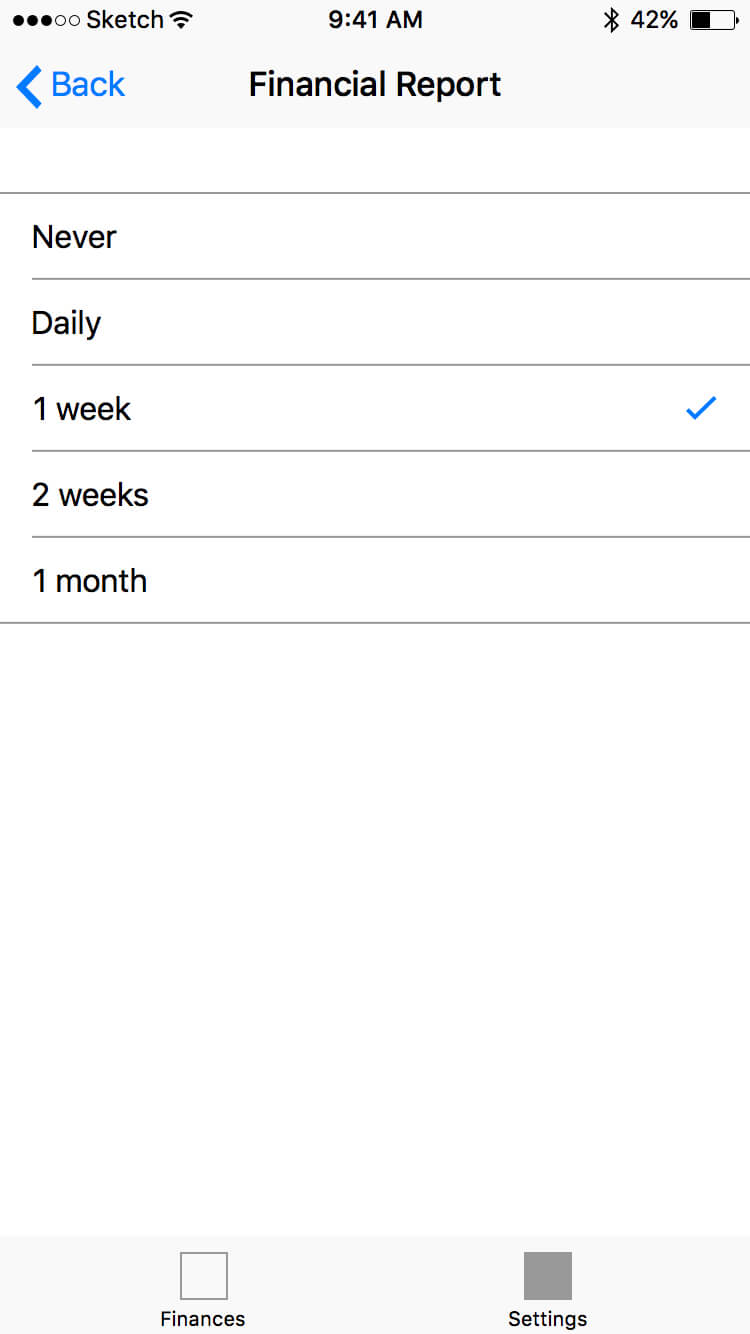
Task: Tap the blue Back chevron arrow
Action: [29, 86]
